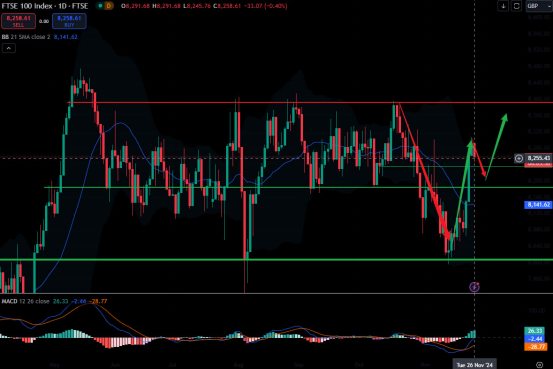This screenshot has height=369, width=553.
Task: Select the MACD 12 26 close legend
Action: [25, 301]
